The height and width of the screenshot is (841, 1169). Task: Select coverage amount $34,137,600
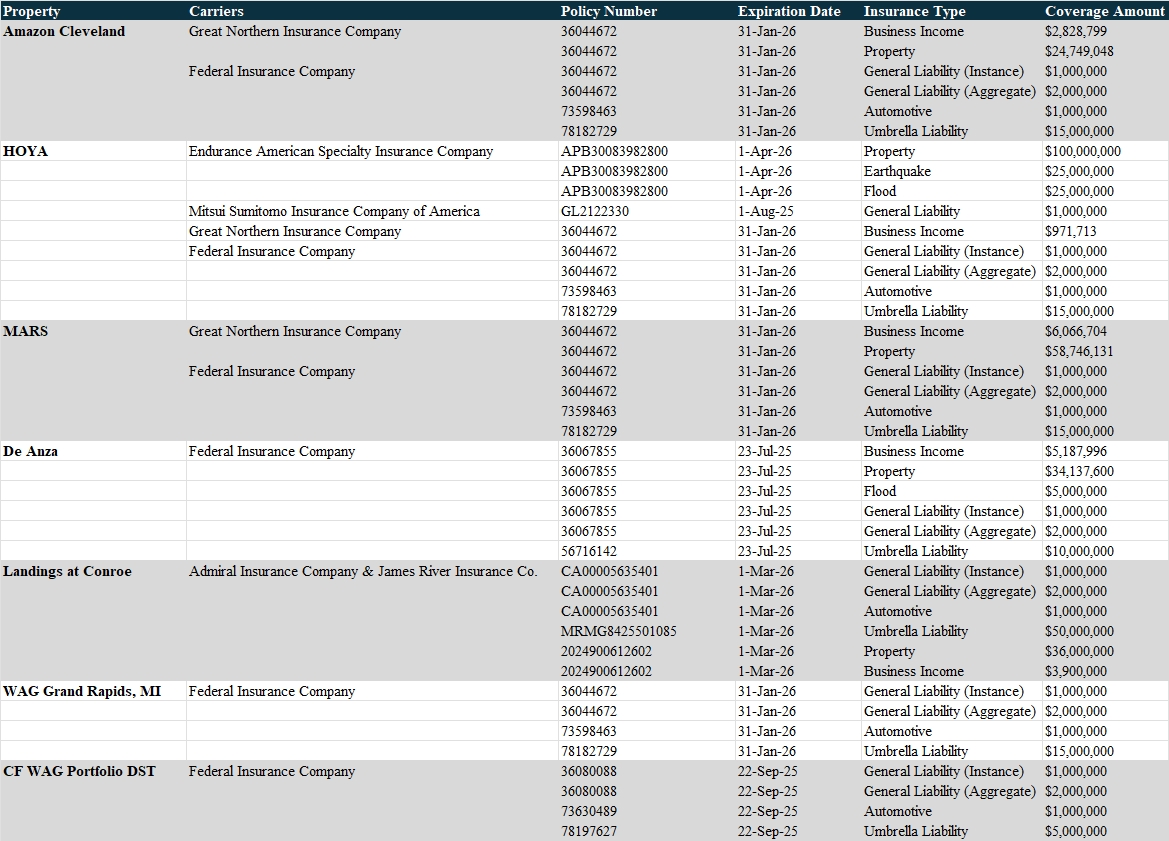[x=1079, y=471]
